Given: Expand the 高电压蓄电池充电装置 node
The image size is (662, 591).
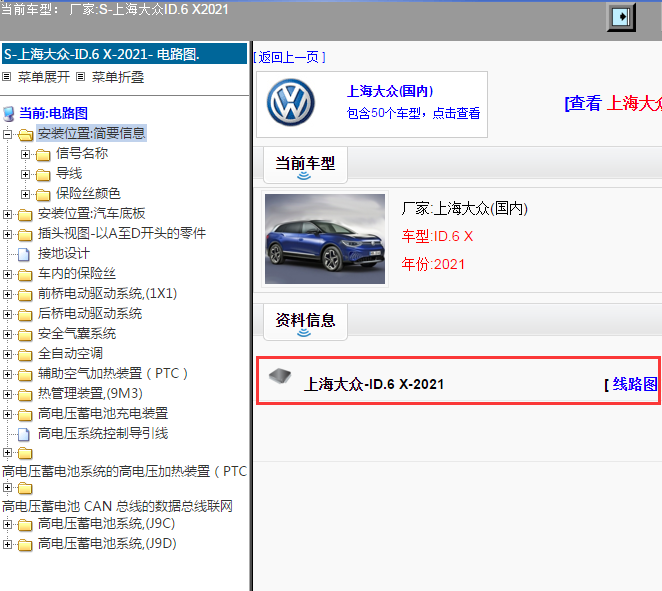Looking at the screenshot, I should point(7,415).
